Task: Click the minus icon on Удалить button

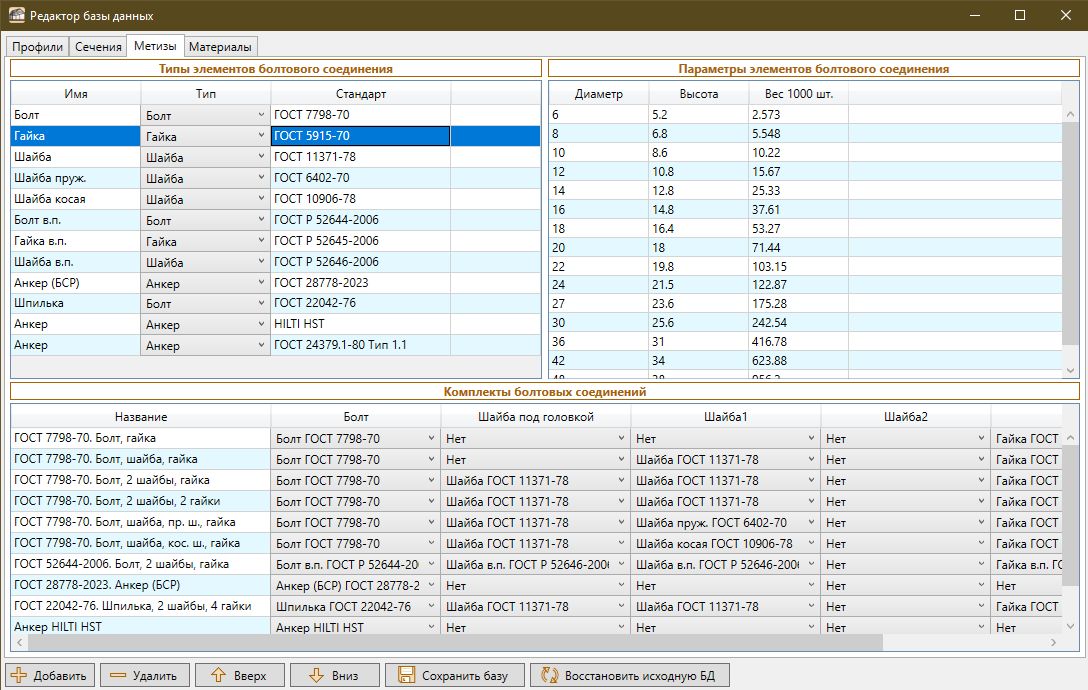Action: 118,675
